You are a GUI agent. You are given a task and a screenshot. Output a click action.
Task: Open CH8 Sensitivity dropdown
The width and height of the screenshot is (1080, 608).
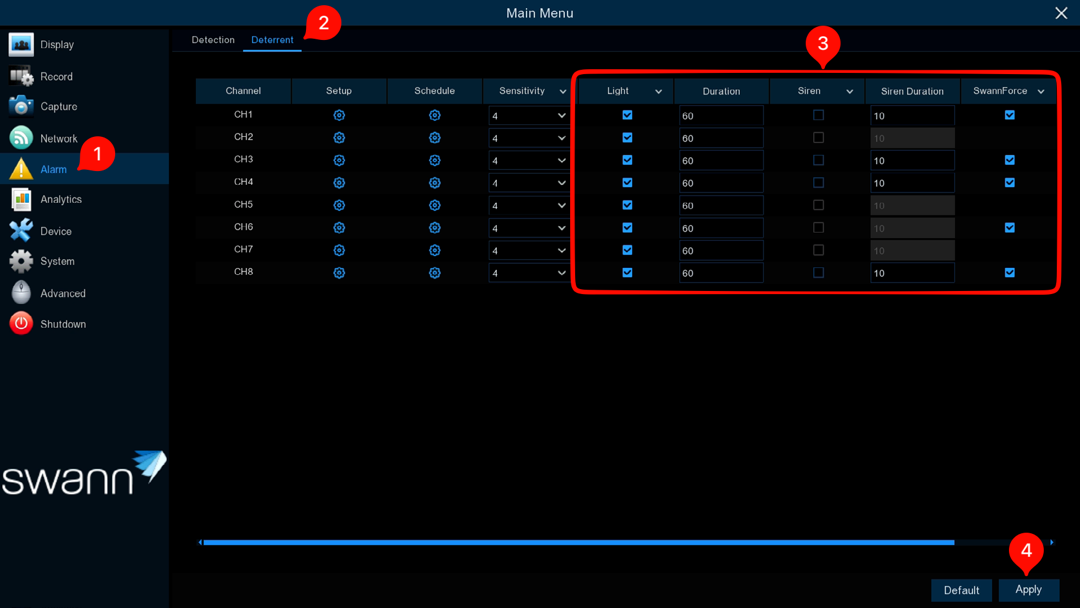(x=529, y=273)
